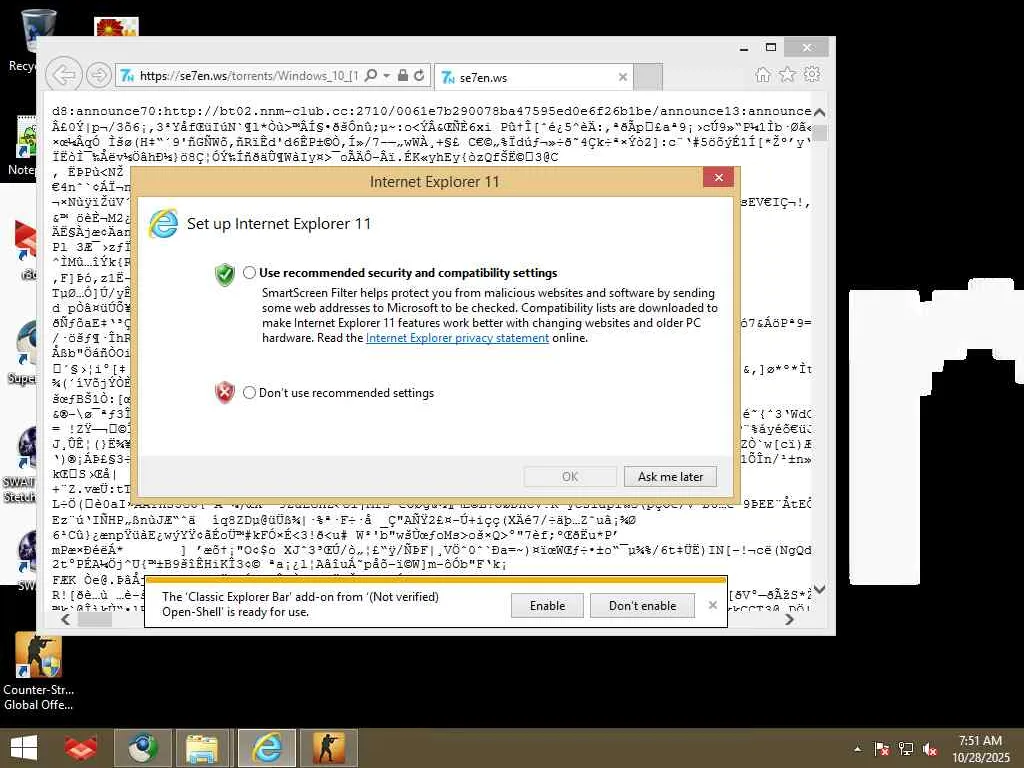
Task: Select Use recommended security and compatibility settings
Action: click(x=249, y=273)
